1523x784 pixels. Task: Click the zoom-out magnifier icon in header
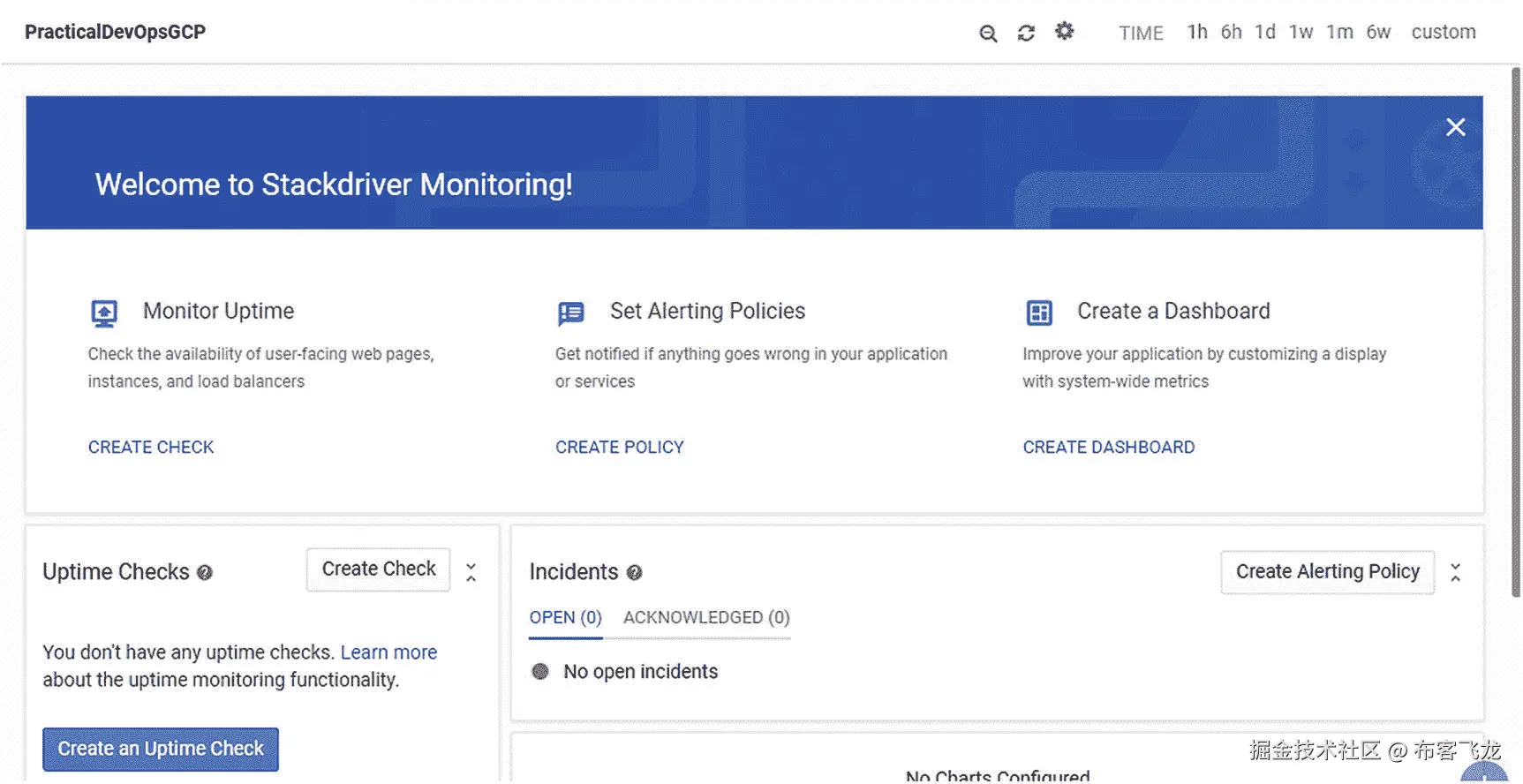pyautogui.click(x=988, y=34)
